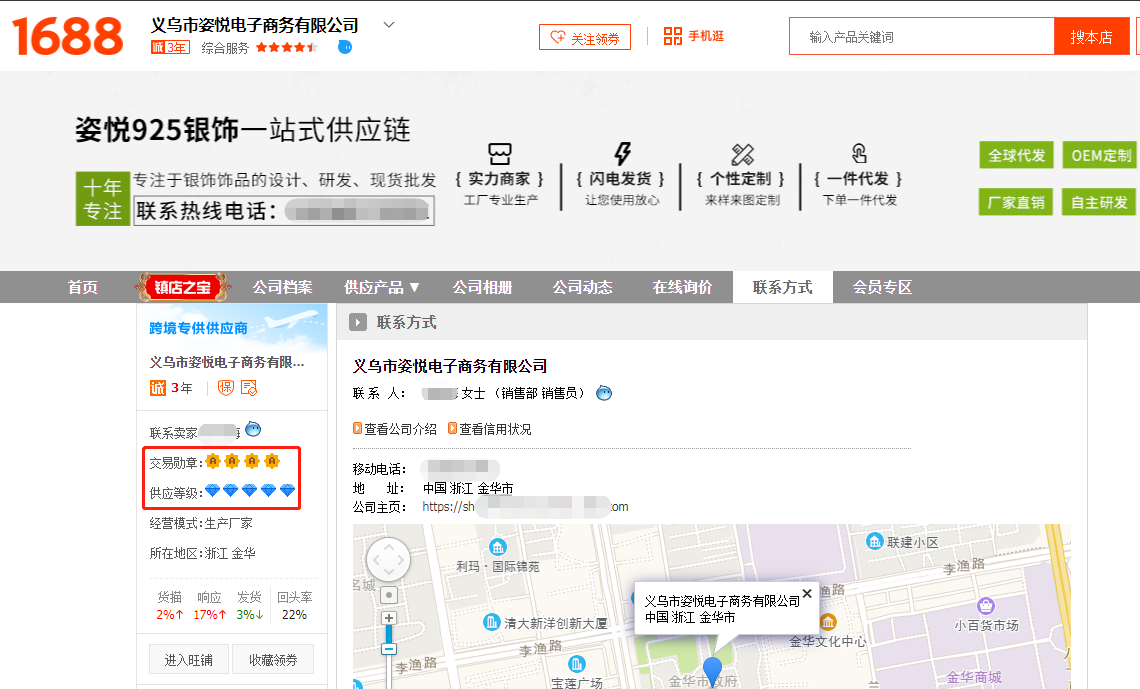
Task: Click 进入旺铺 button
Action: [x=189, y=659]
